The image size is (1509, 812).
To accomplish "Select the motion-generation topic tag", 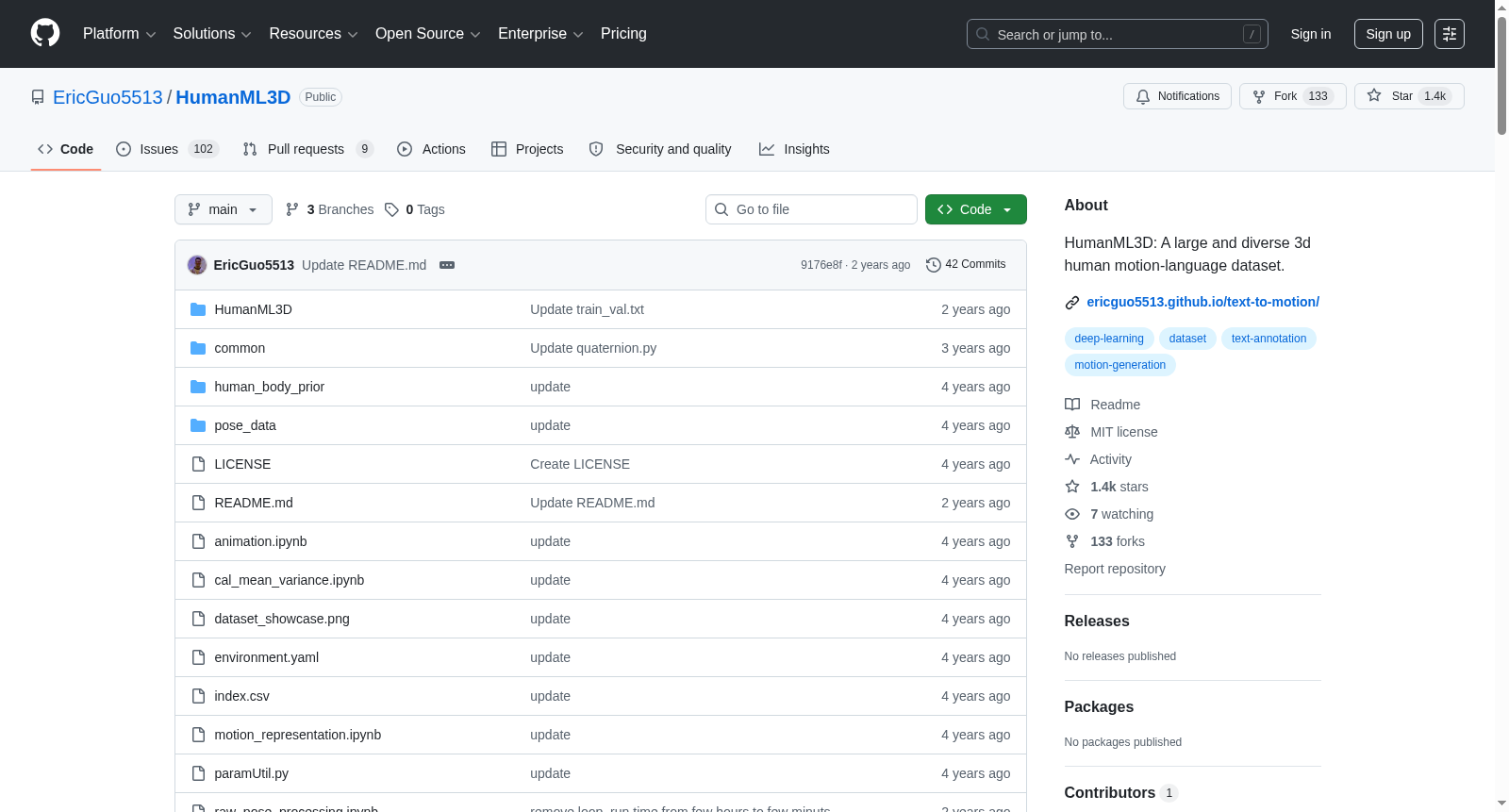I will tap(1120, 365).
